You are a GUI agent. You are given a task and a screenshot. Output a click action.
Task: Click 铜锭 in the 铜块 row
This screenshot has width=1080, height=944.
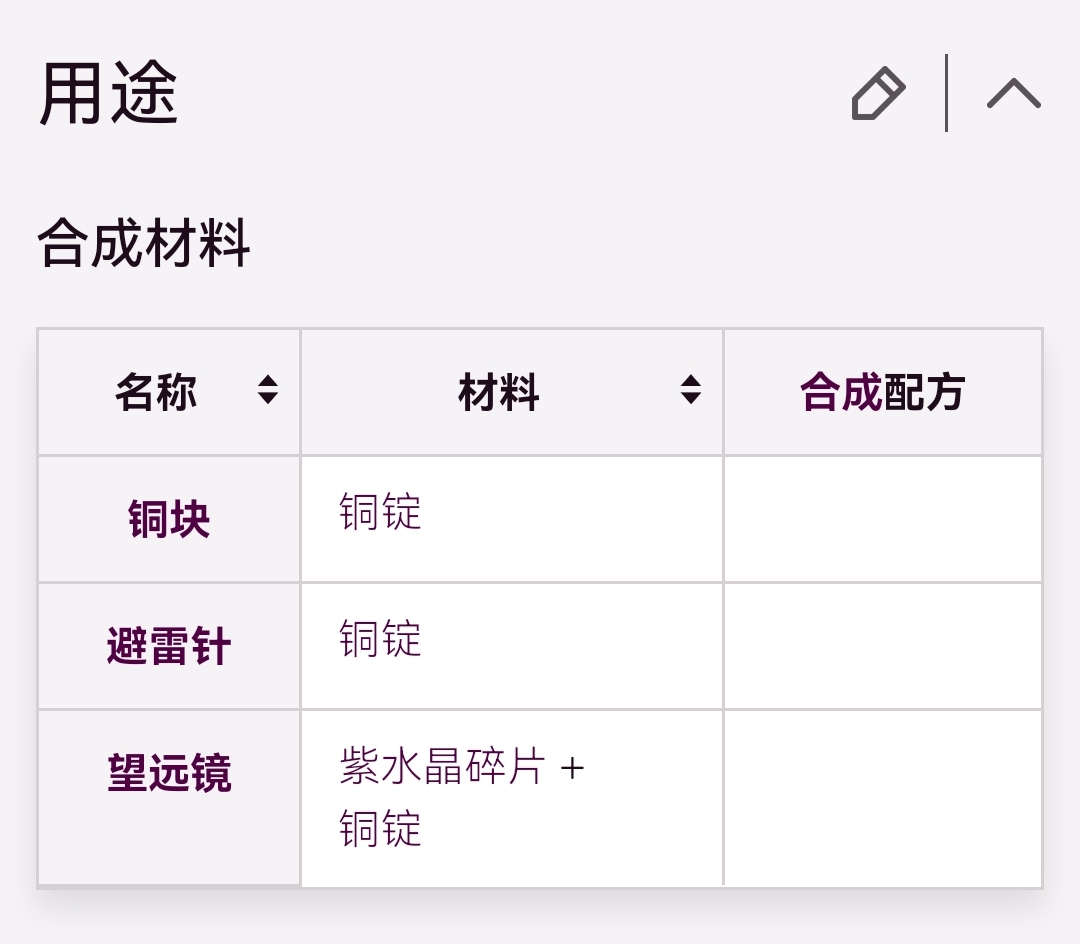(x=380, y=512)
